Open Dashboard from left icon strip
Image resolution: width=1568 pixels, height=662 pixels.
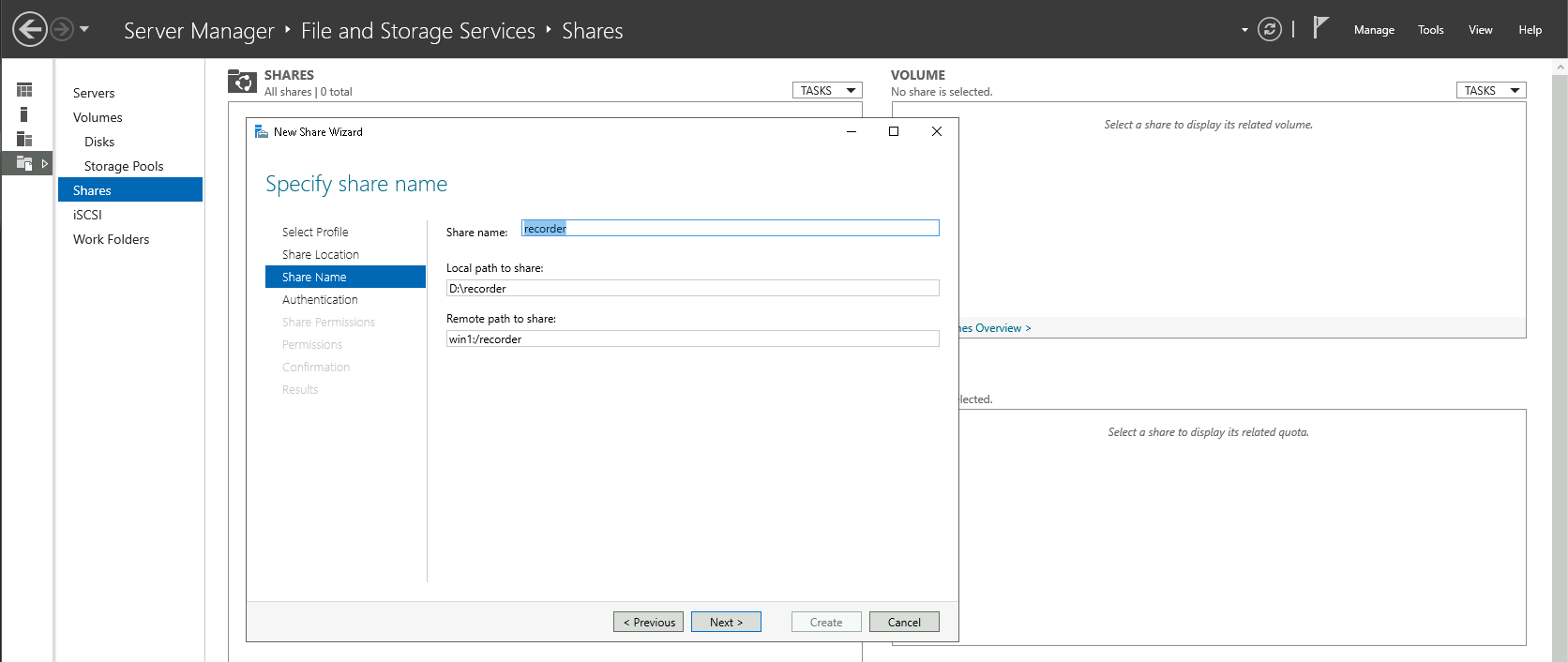24,90
